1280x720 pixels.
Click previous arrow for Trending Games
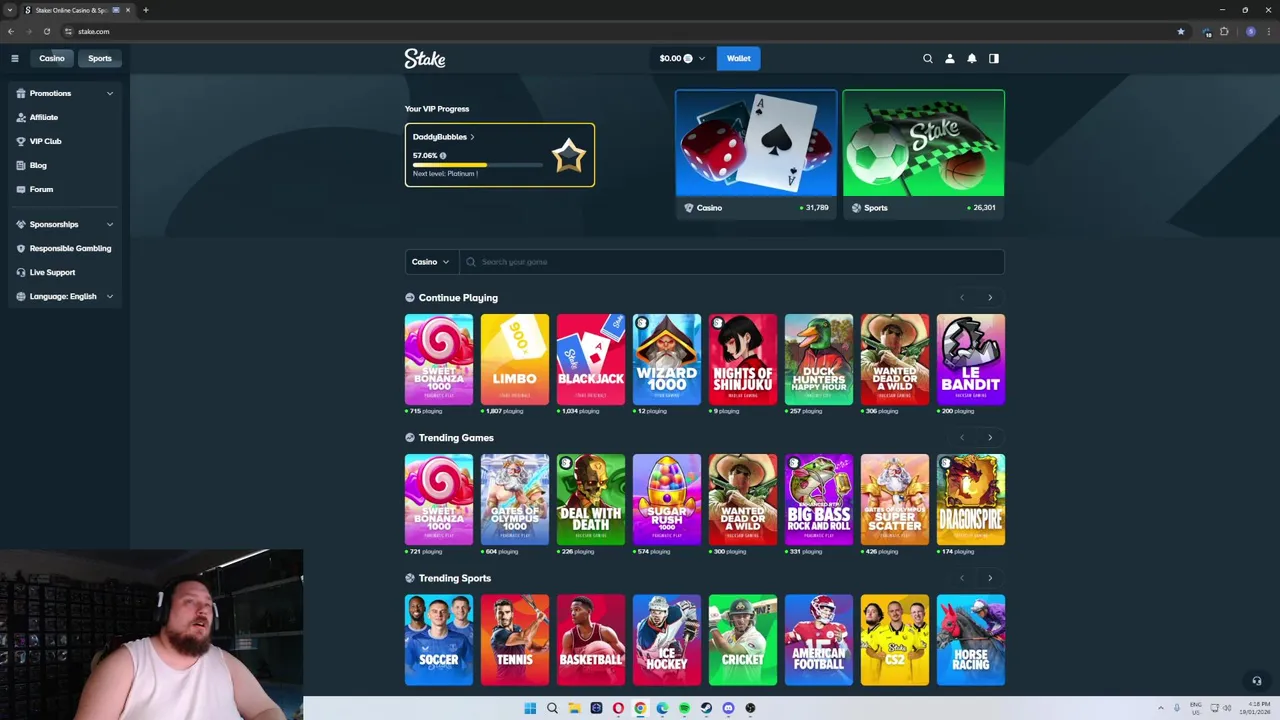point(962,437)
